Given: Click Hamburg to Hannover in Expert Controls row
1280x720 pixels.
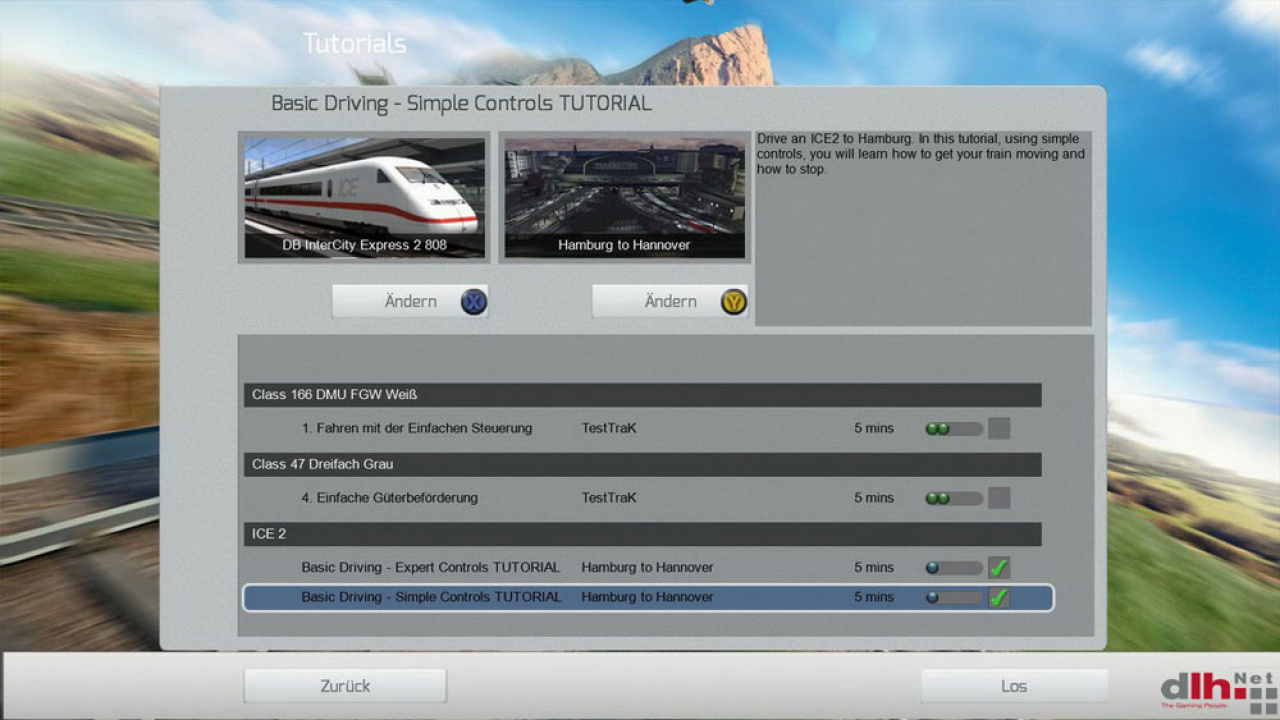Looking at the screenshot, I should [x=647, y=568].
